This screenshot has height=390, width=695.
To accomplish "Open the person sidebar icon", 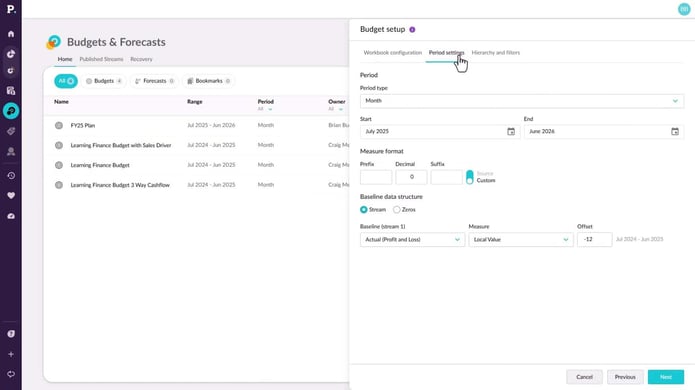I will click(x=11, y=152).
